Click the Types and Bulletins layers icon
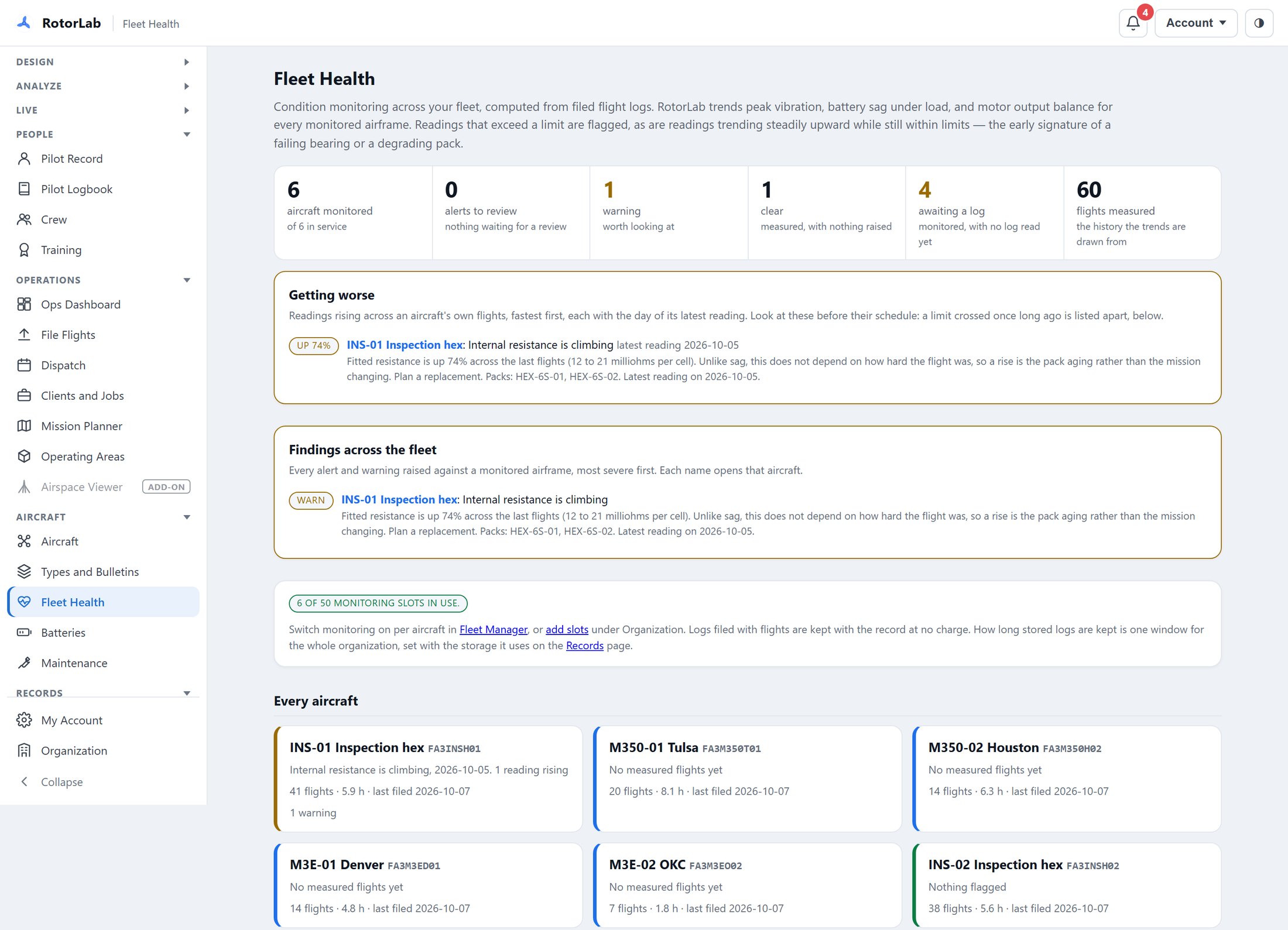Screen dimensions: 1288x930 coord(24,572)
